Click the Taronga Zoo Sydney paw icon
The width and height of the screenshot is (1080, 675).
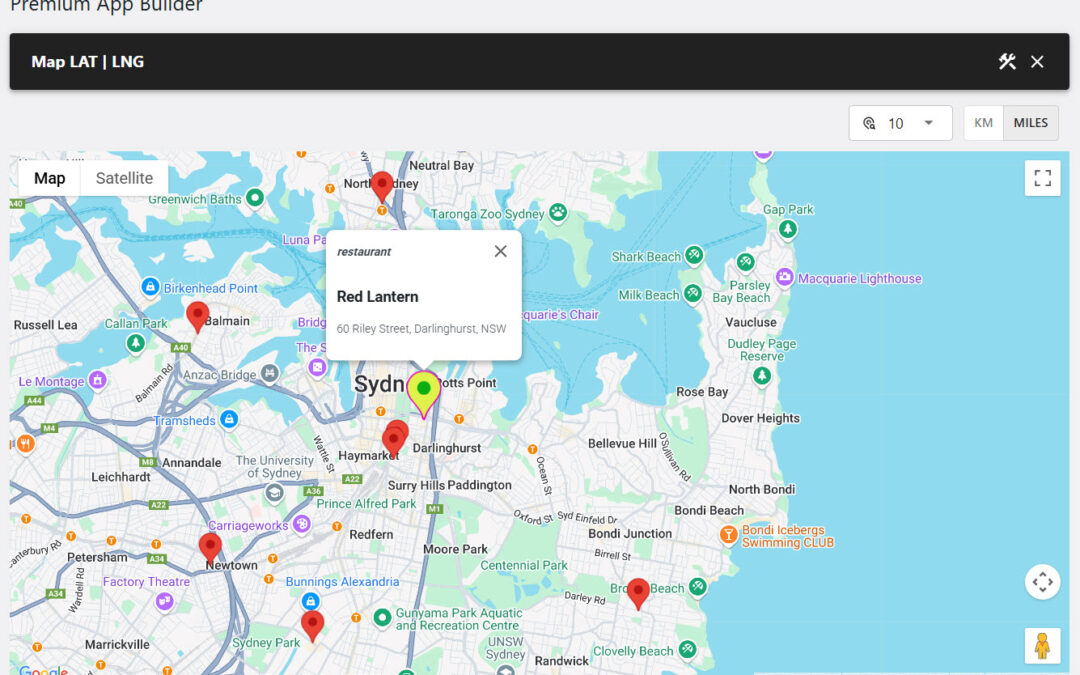(x=558, y=213)
